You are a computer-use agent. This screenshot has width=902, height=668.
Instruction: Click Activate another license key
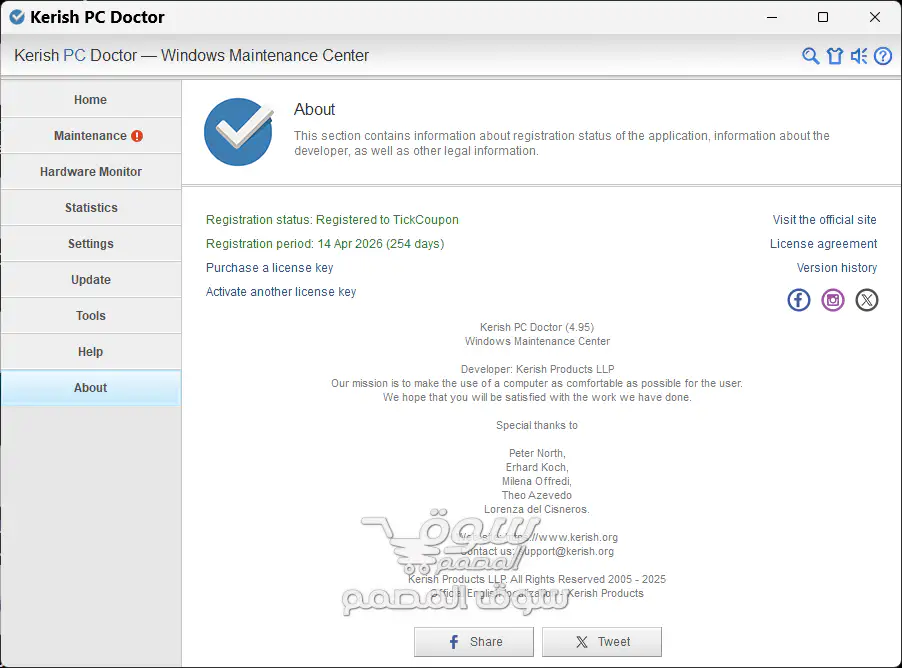[280, 291]
